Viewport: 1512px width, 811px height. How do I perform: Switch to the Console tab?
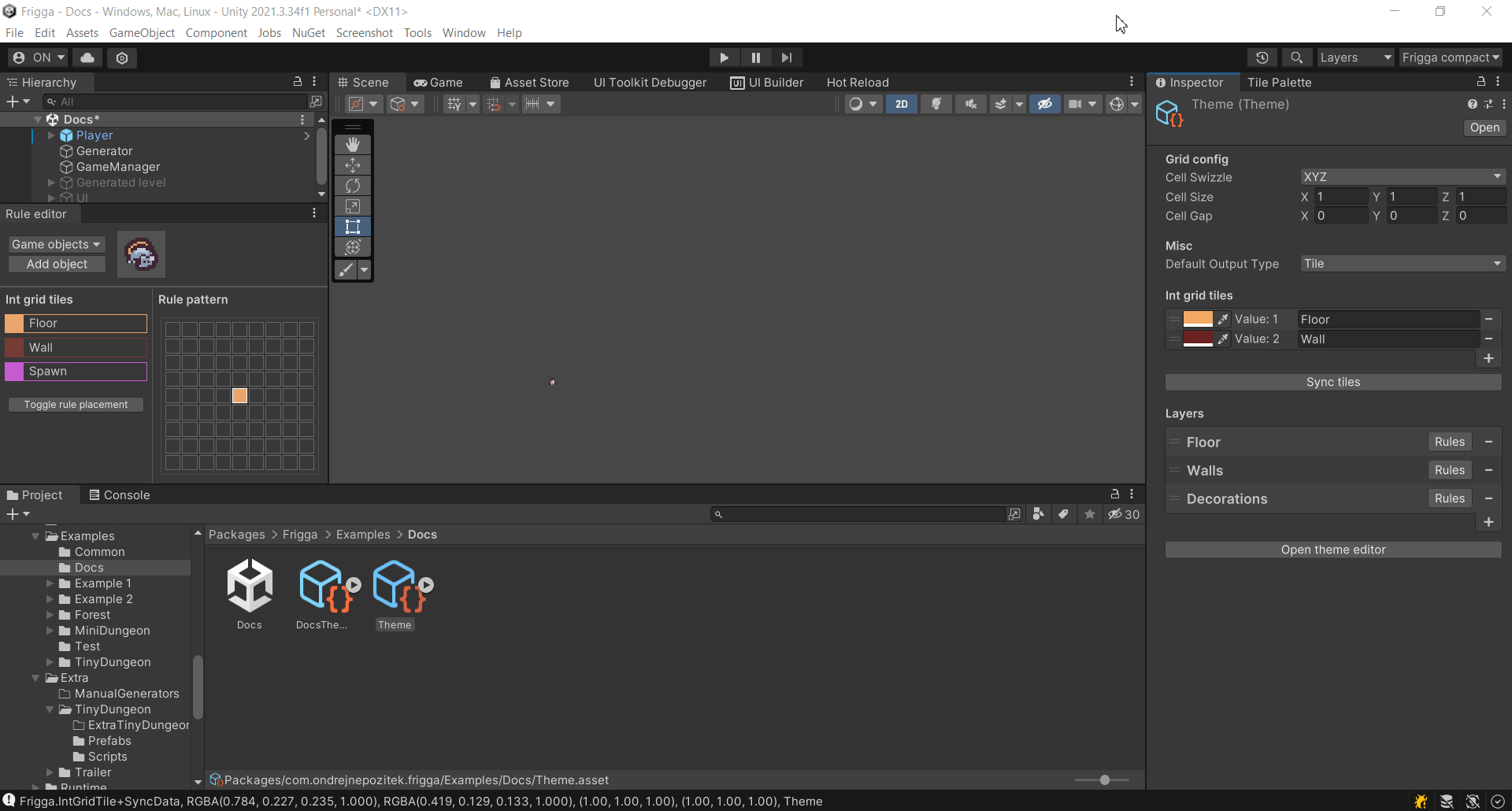[x=119, y=494]
